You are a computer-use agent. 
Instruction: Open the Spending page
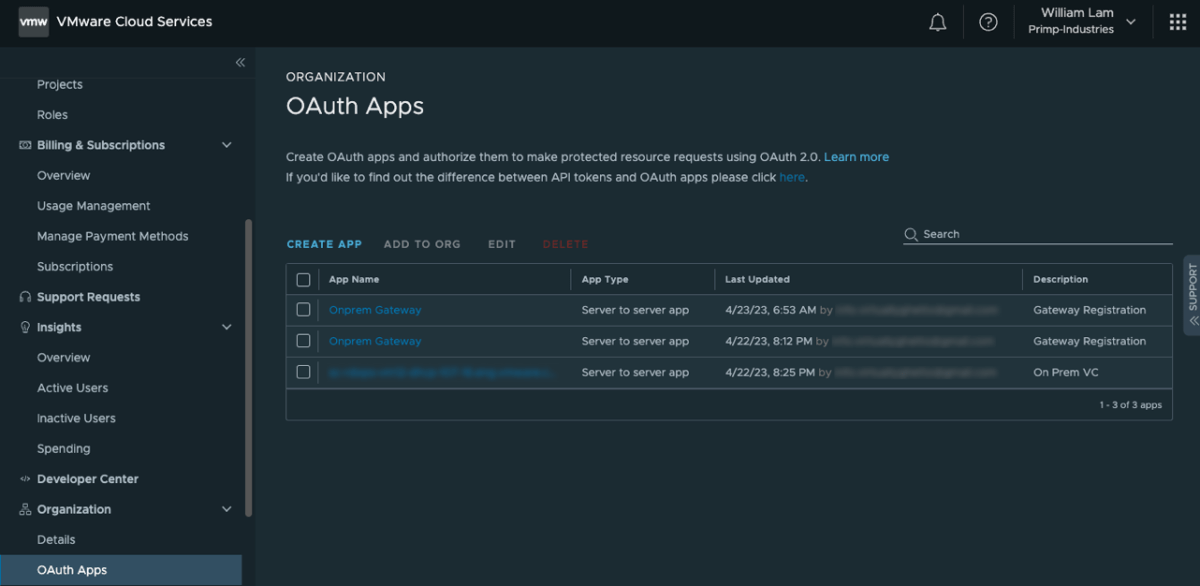point(63,449)
